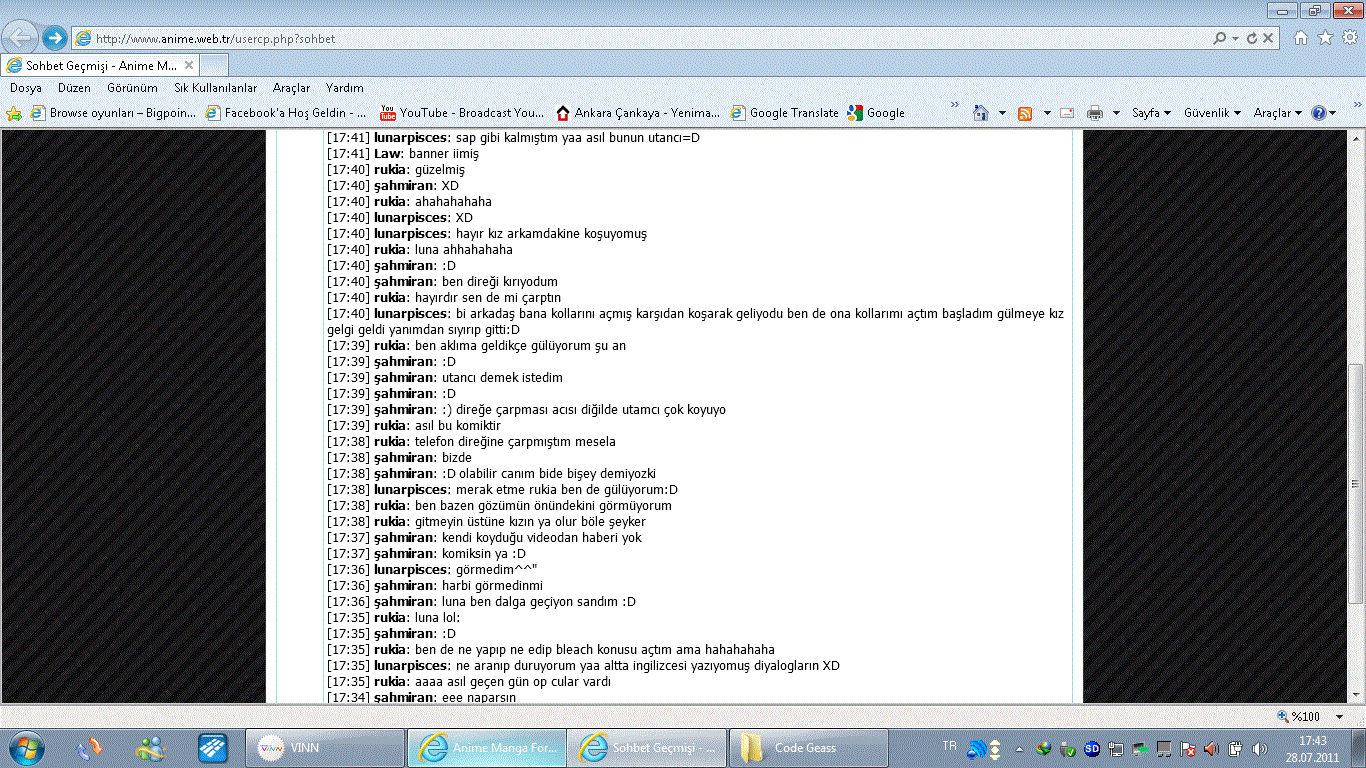Open the Güvenlik dropdown menu
The width and height of the screenshot is (1366, 768).
[1212, 113]
